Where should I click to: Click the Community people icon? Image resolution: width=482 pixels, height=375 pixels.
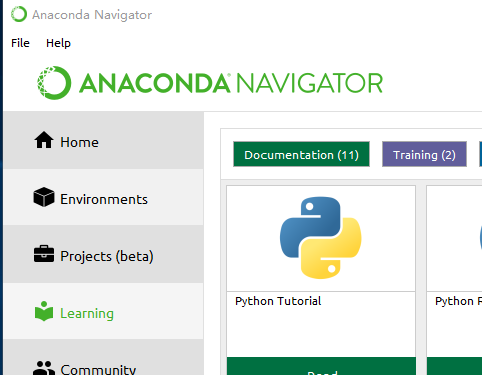(x=44, y=368)
